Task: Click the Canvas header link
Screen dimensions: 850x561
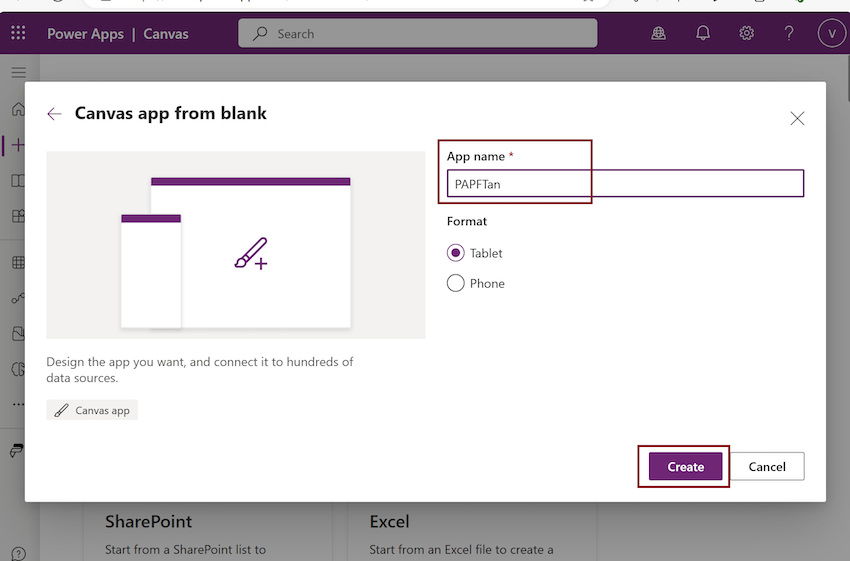Action: point(166,34)
